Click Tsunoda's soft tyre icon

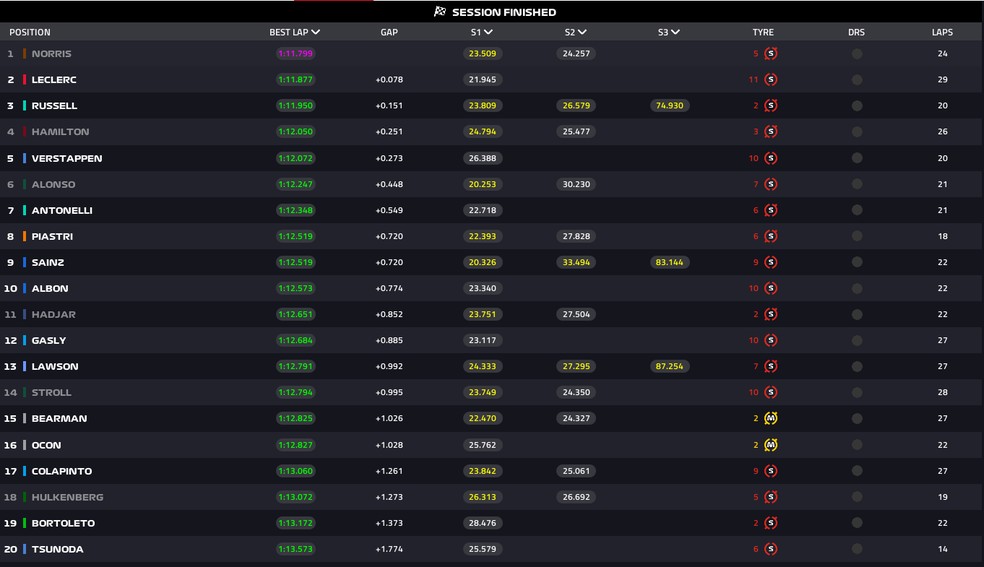tap(771, 549)
